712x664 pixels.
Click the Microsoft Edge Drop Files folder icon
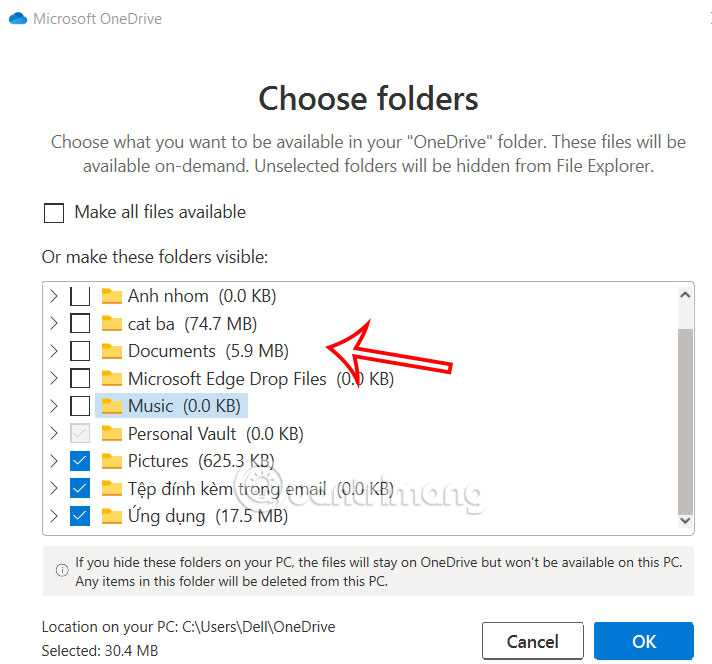tap(111, 378)
